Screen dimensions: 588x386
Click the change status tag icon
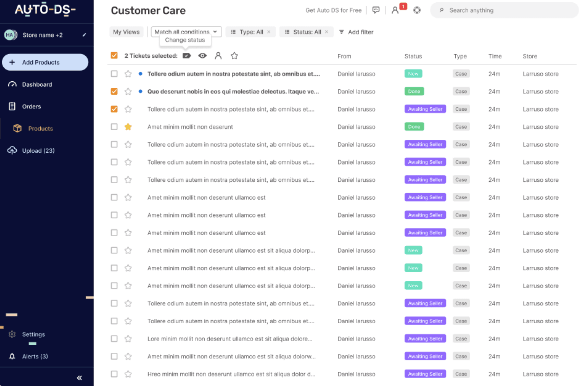pos(187,56)
